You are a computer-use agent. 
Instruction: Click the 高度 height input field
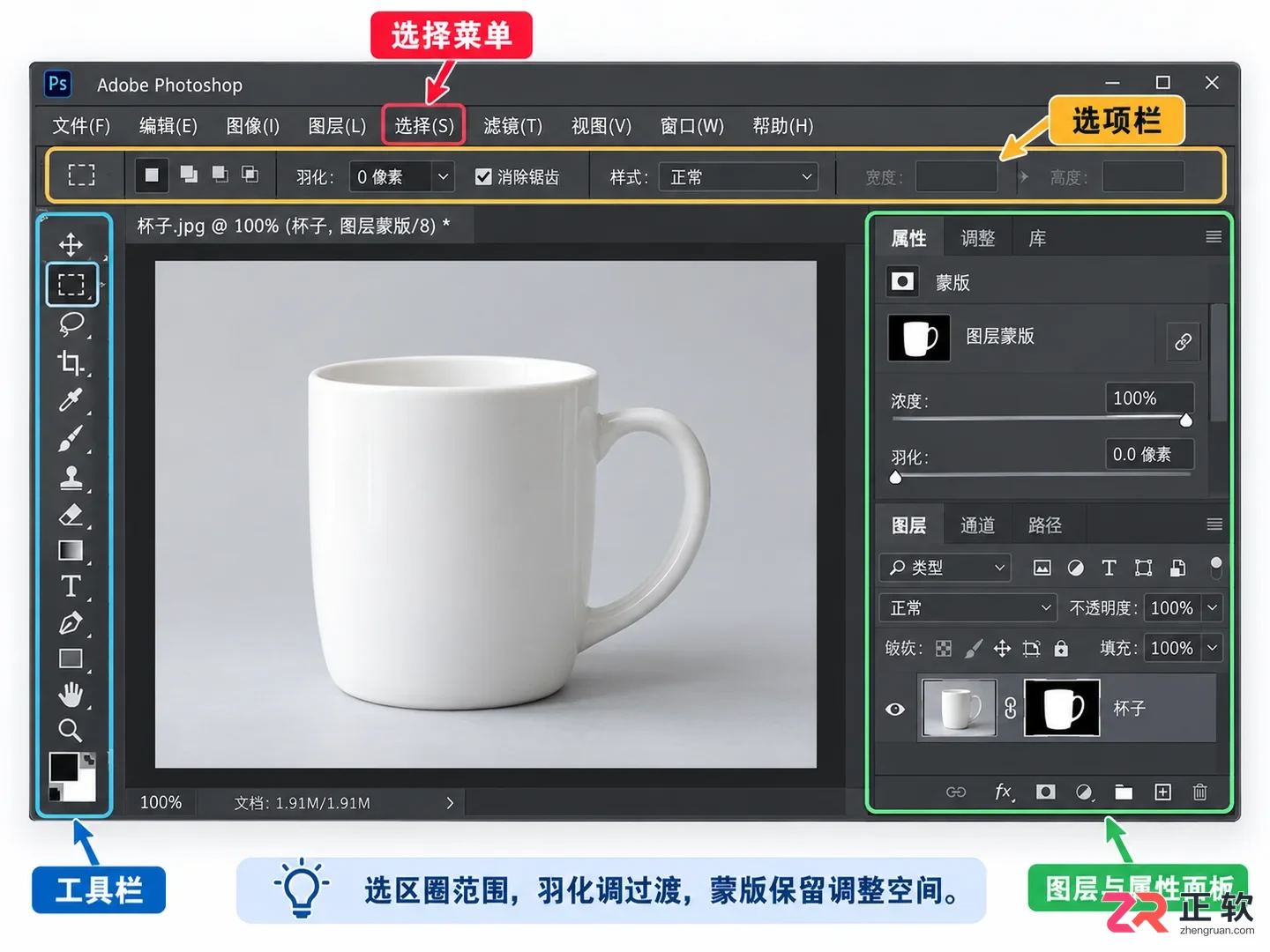tap(1143, 176)
